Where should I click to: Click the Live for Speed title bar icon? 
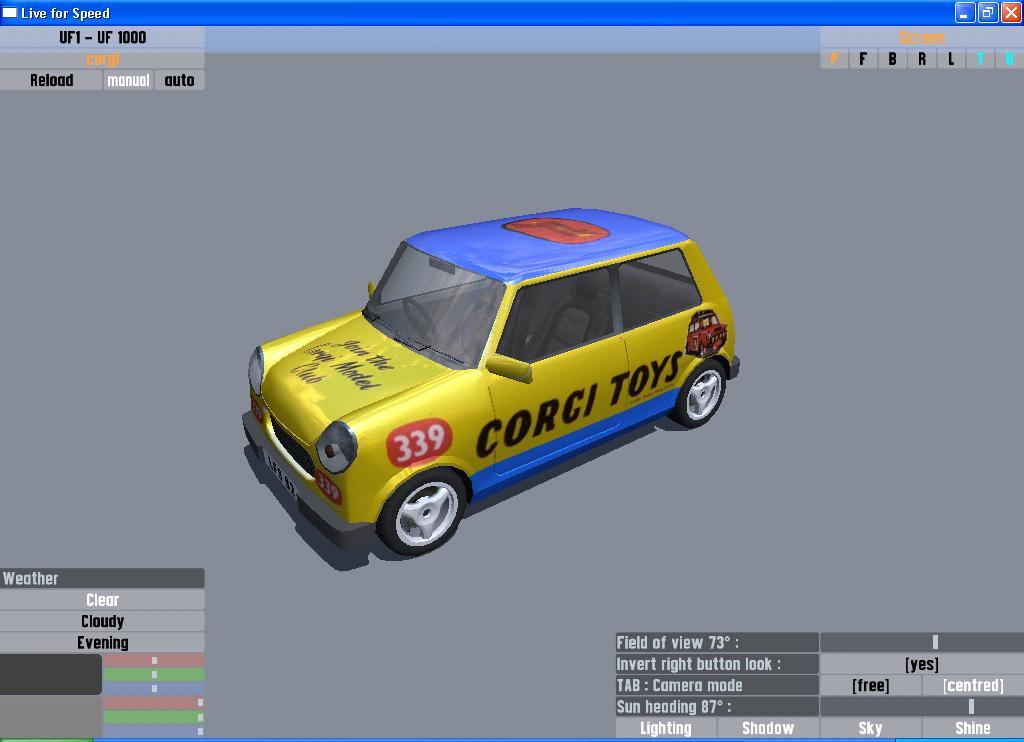(x=10, y=12)
